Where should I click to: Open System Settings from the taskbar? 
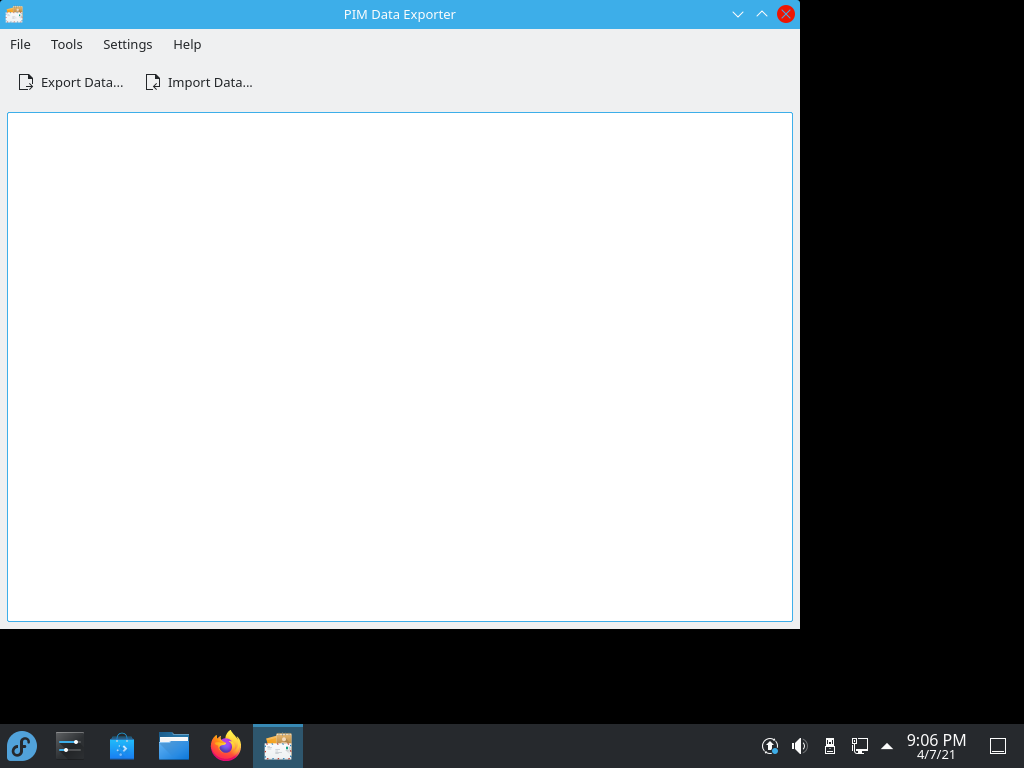69,746
